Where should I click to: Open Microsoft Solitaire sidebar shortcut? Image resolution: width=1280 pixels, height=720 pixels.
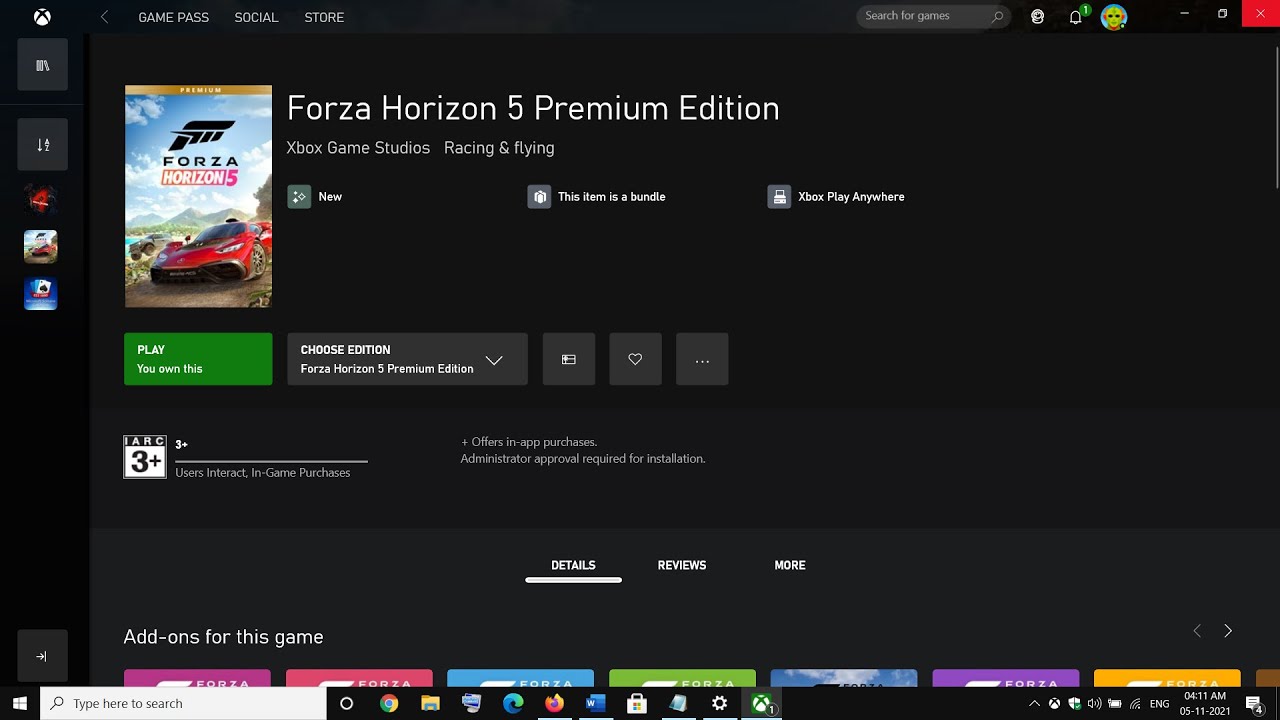point(41,294)
